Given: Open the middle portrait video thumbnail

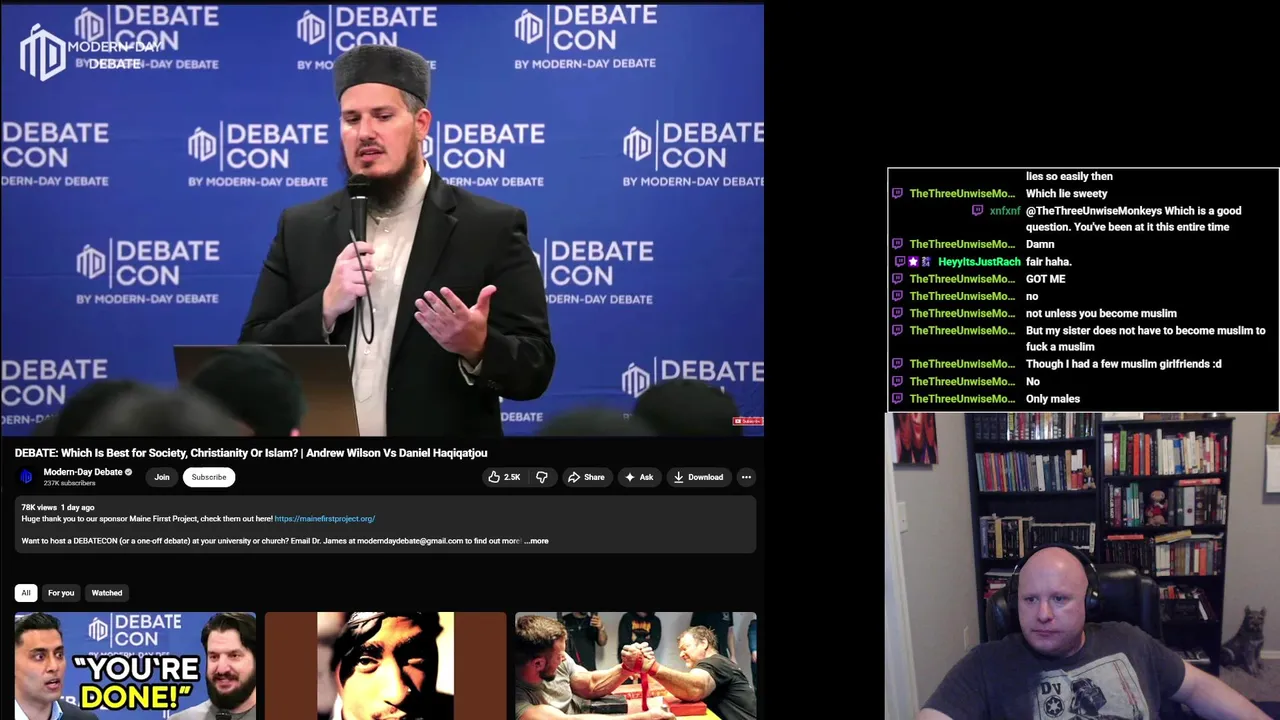Looking at the screenshot, I should [x=385, y=666].
